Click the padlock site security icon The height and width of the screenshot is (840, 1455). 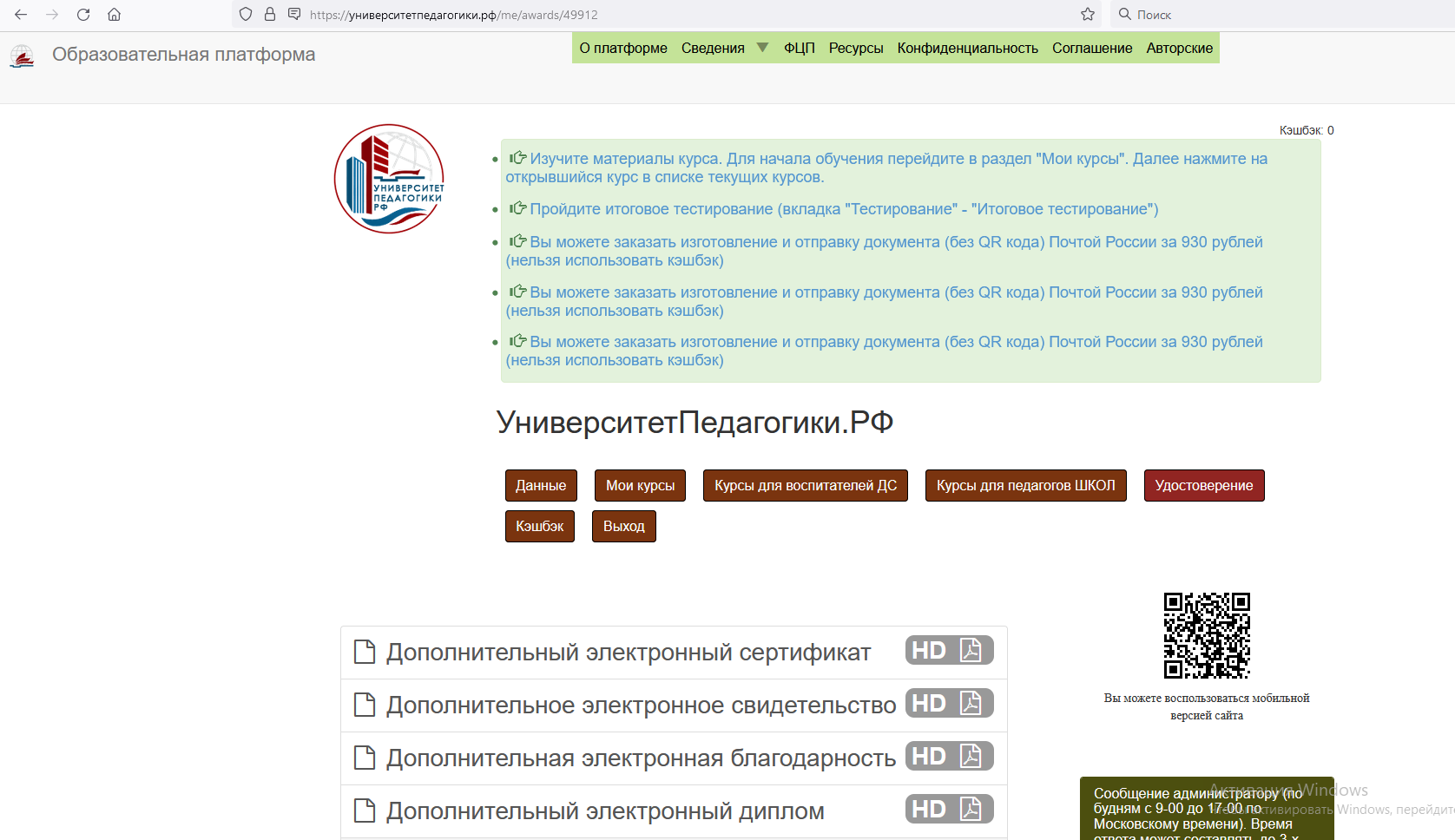click(x=270, y=14)
